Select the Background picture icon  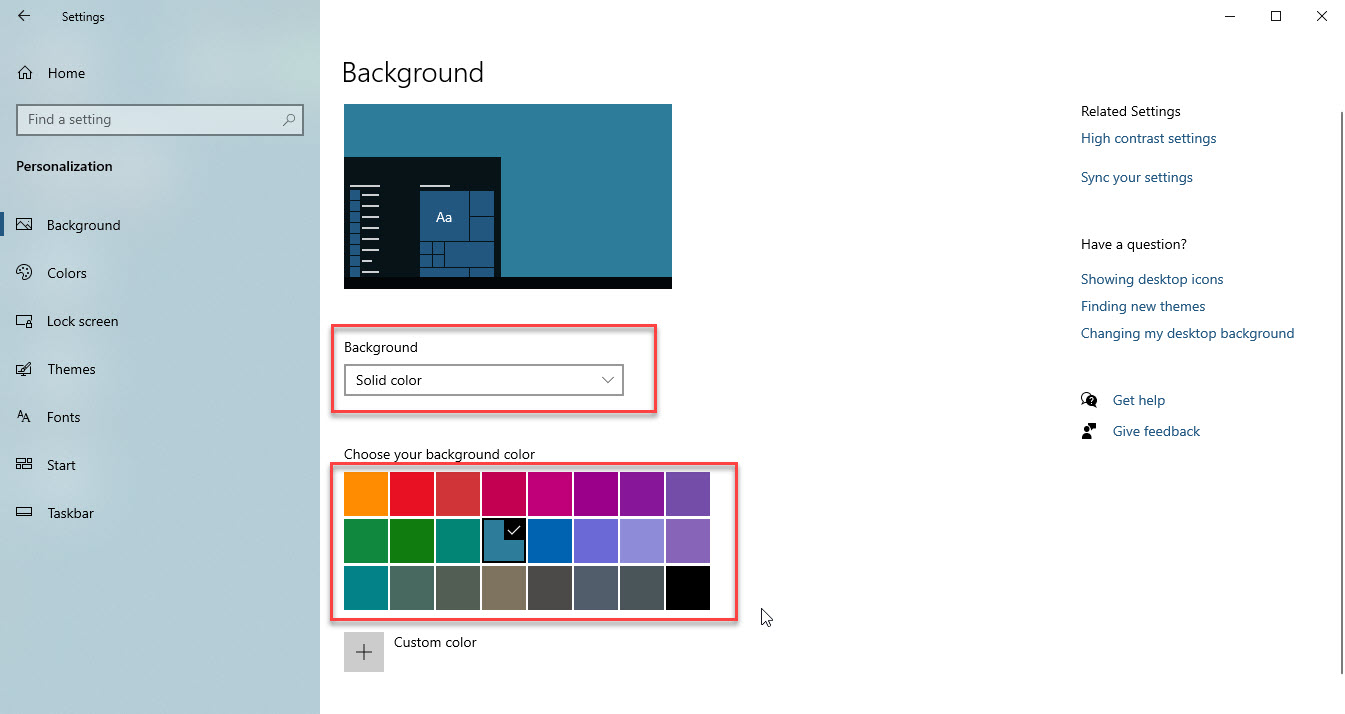pyautogui.click(x=25, y=225)
